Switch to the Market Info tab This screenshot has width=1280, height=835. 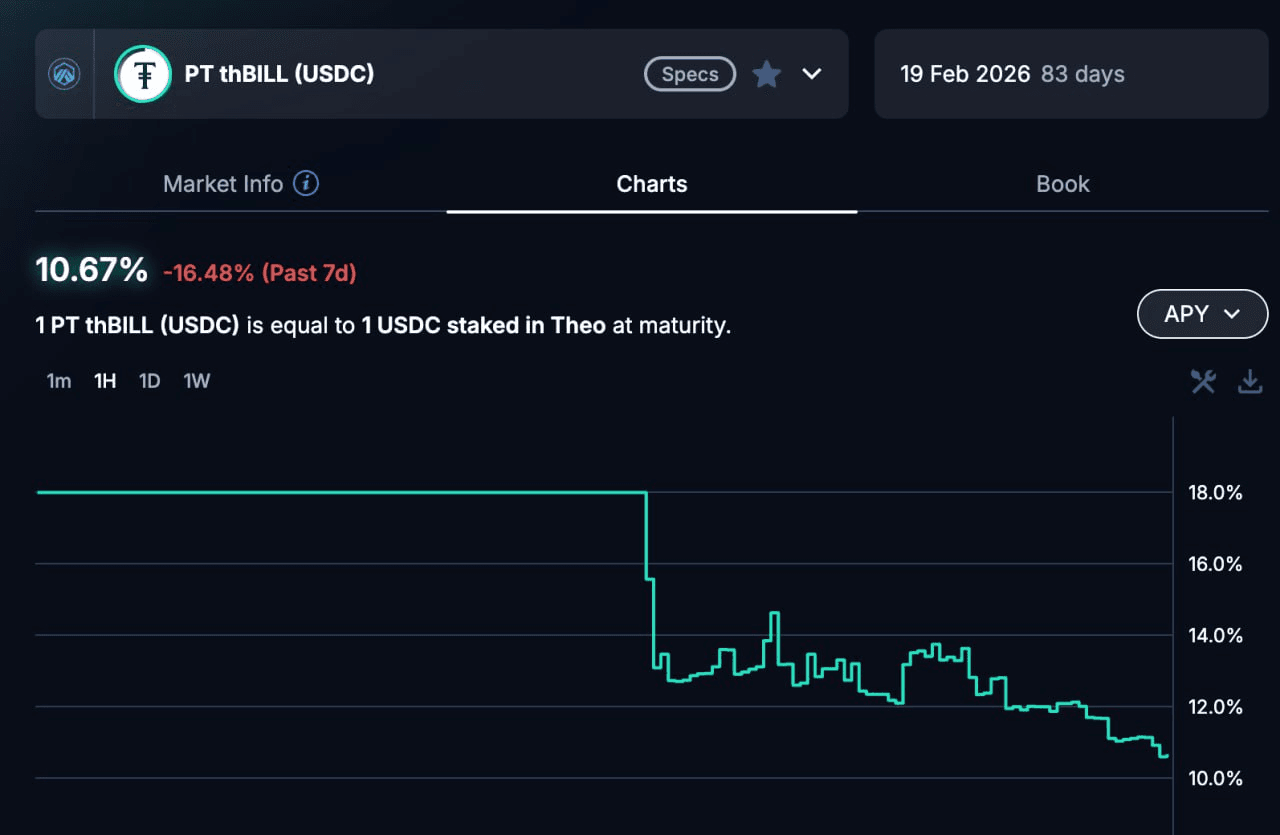click(x=223, y=184)
